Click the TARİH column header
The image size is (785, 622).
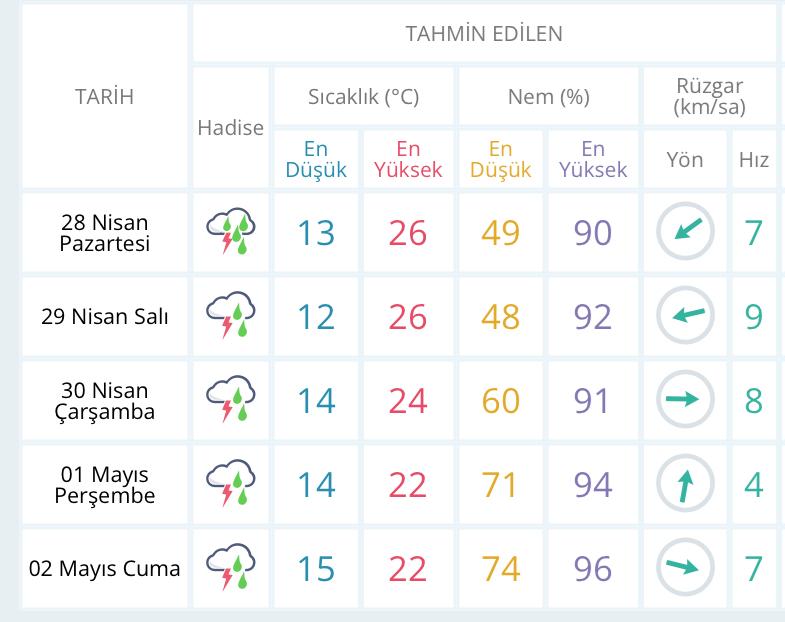tap(104, 97)
